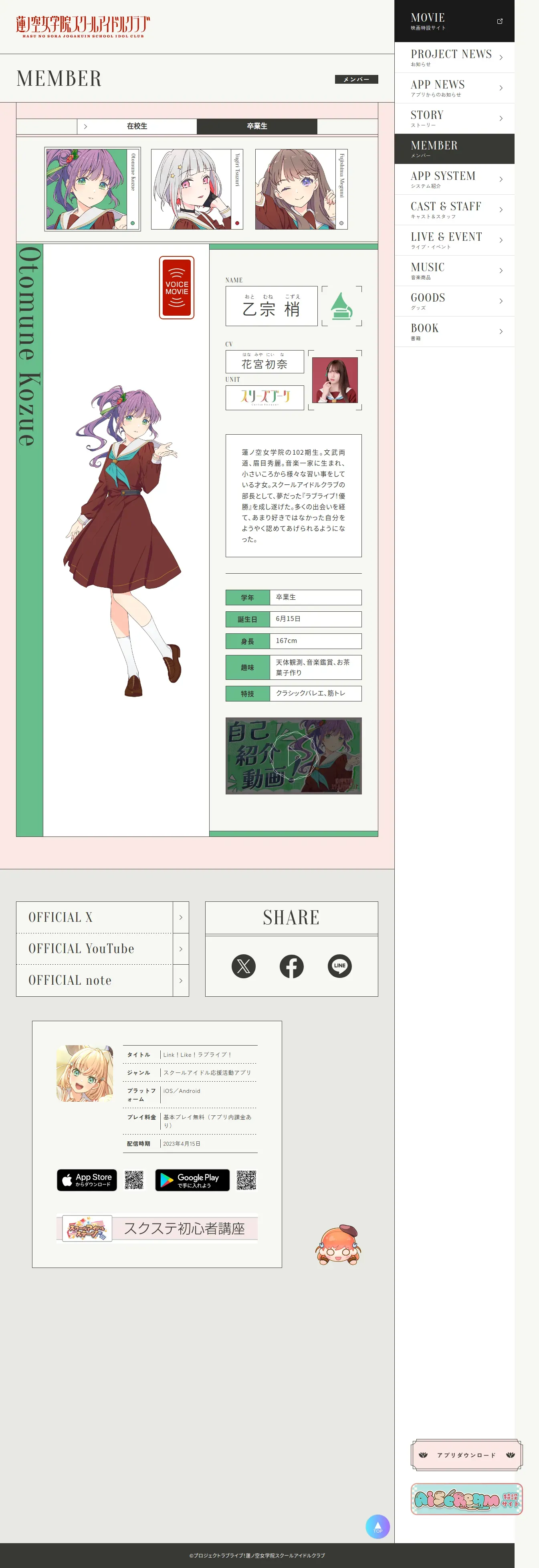Open the AiScReam special site banner
This screenshot has width=539, height=1568.
(466, 1499)
